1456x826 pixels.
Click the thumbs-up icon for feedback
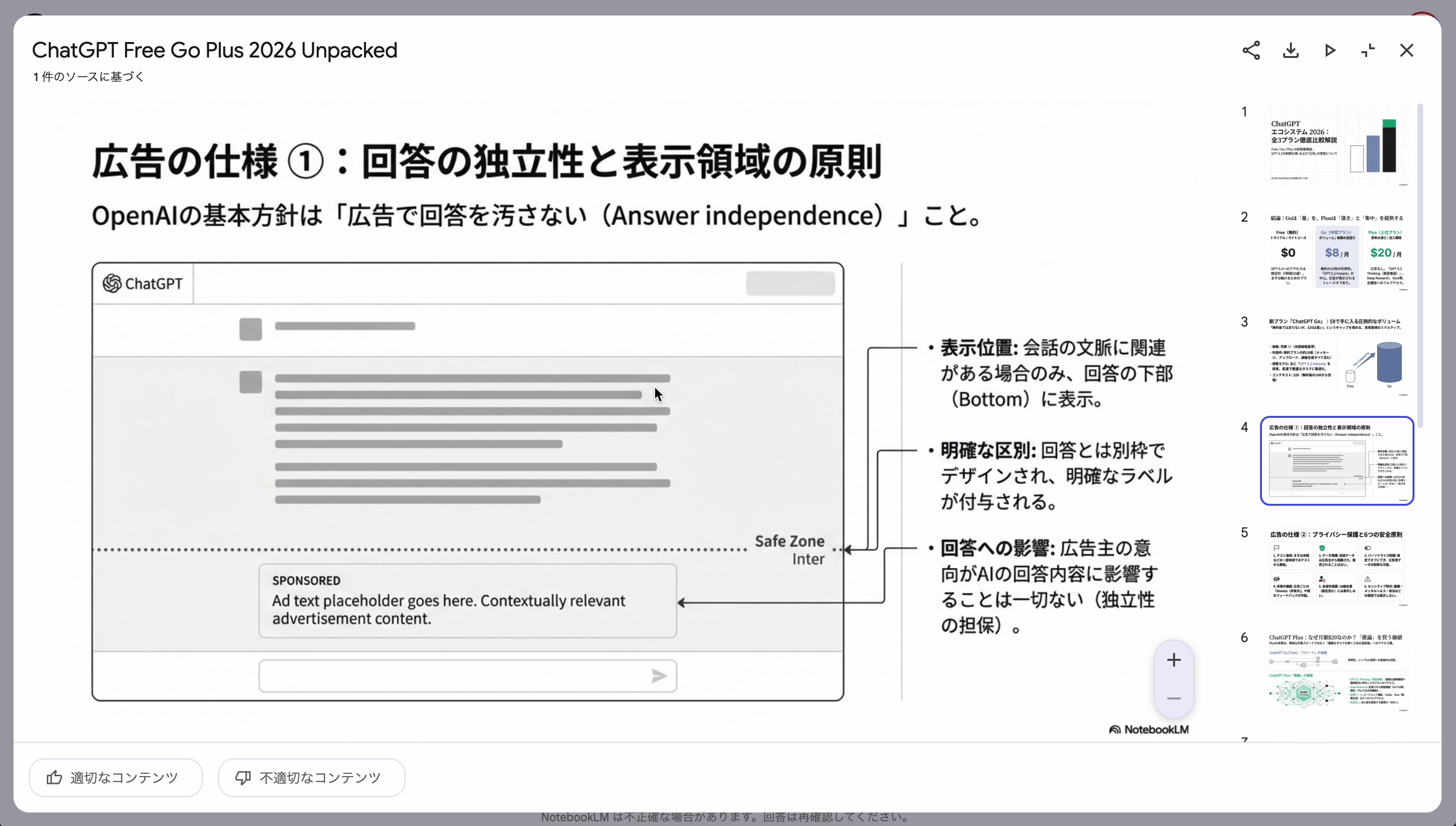tap(54, 777)
